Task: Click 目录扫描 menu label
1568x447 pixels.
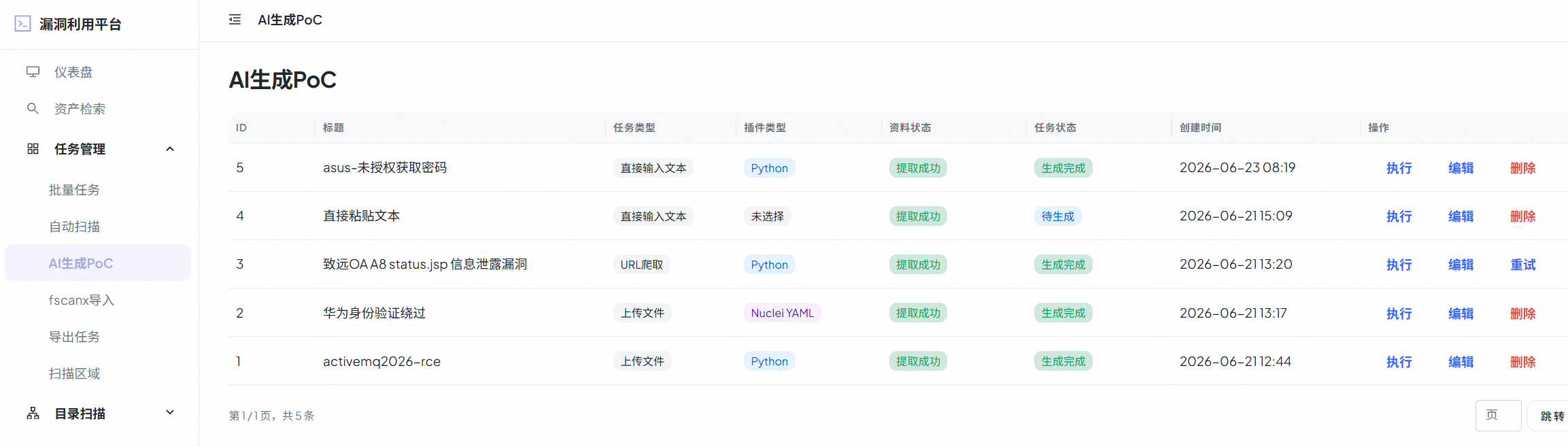Action: point(80,414)
